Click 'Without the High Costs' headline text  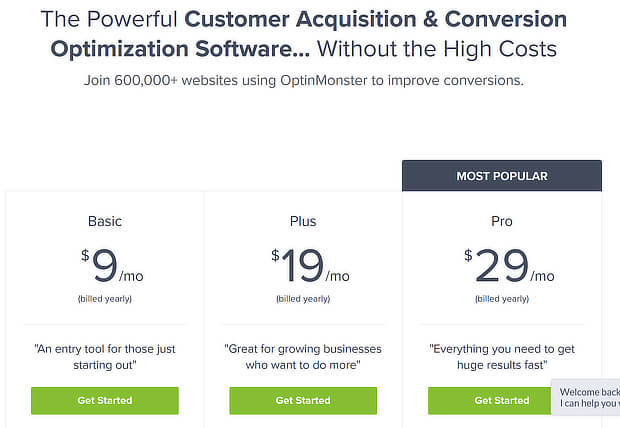coord(437,49)
